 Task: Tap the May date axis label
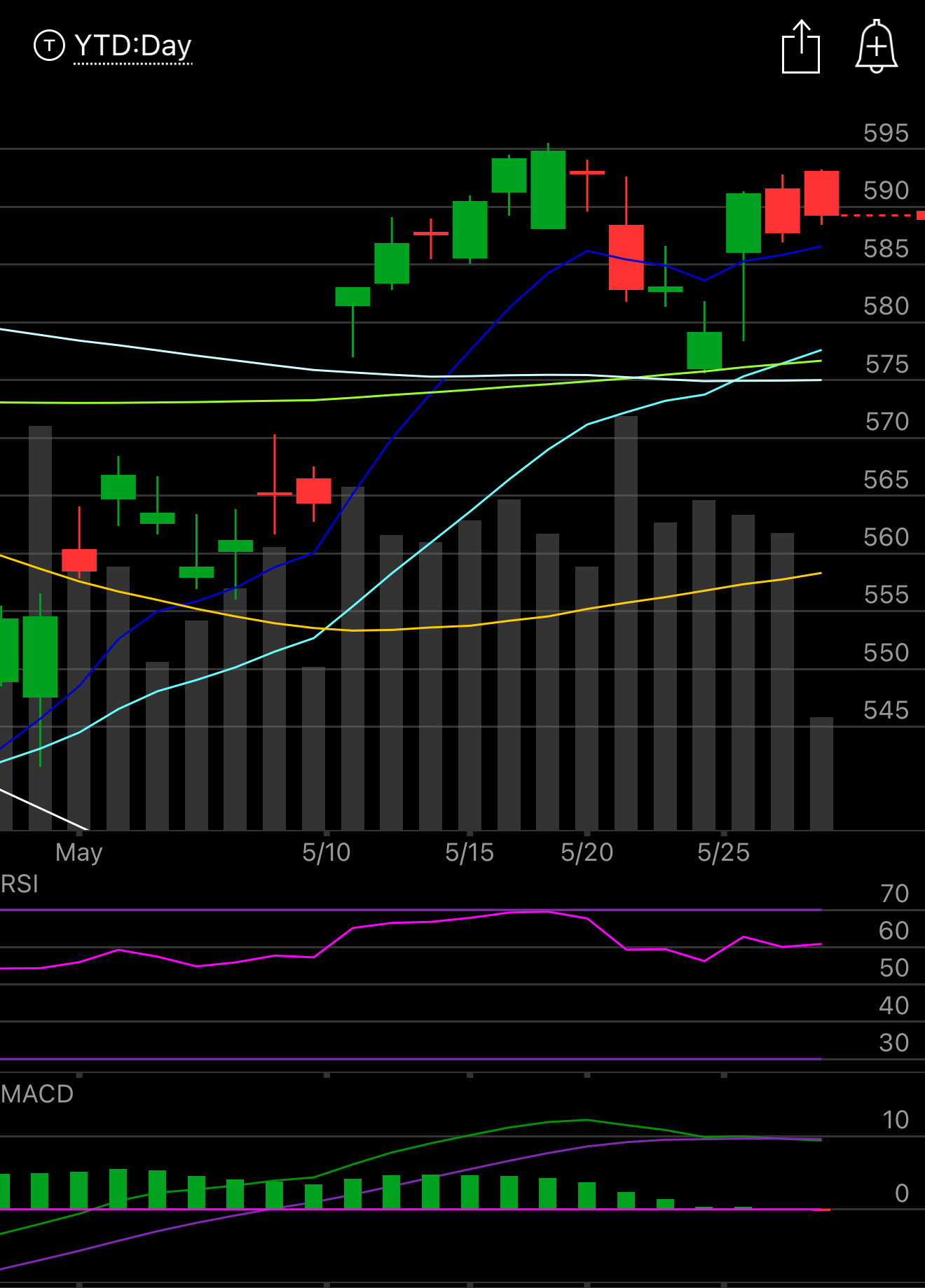(x=79, y=852)
